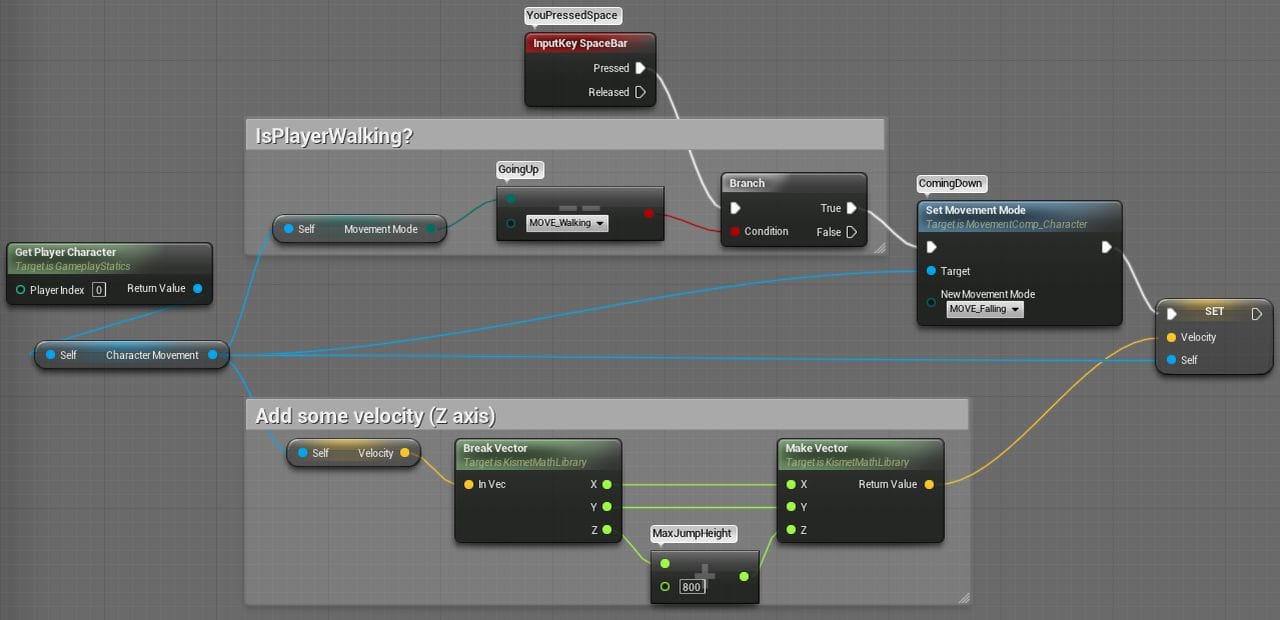Select the Add some velocity (Z axis) comment header
The height and width of the screenshot is (620, 1280).
(x=607, y=416)
